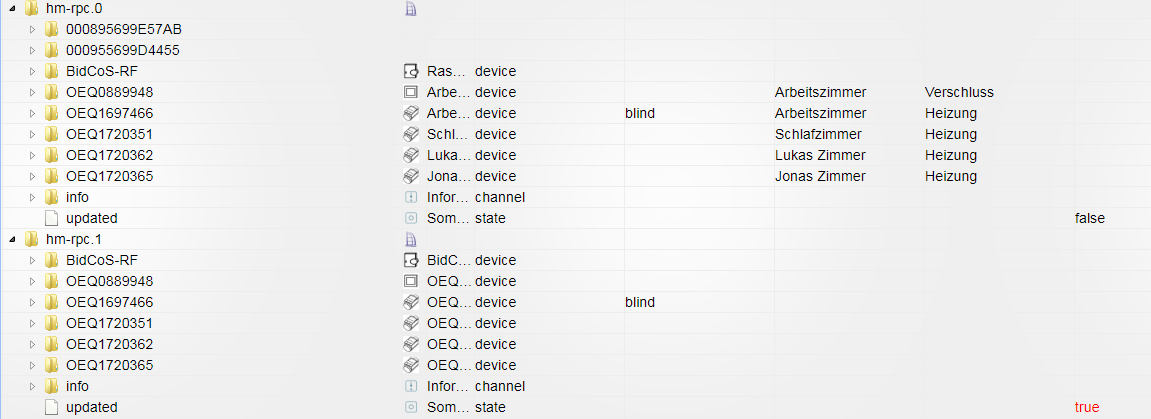The width and height of the screenshot is (1151, 419).
Task: Select OEQ1720365 under hm-rpc.0
Action: pyautogui.click(x=109, y=177)
